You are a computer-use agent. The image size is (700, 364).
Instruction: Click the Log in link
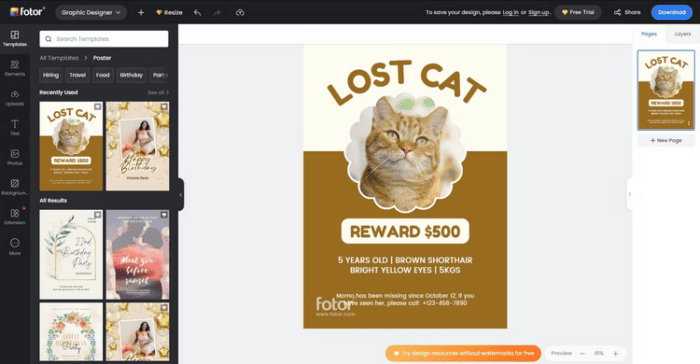tap(510, 13)
